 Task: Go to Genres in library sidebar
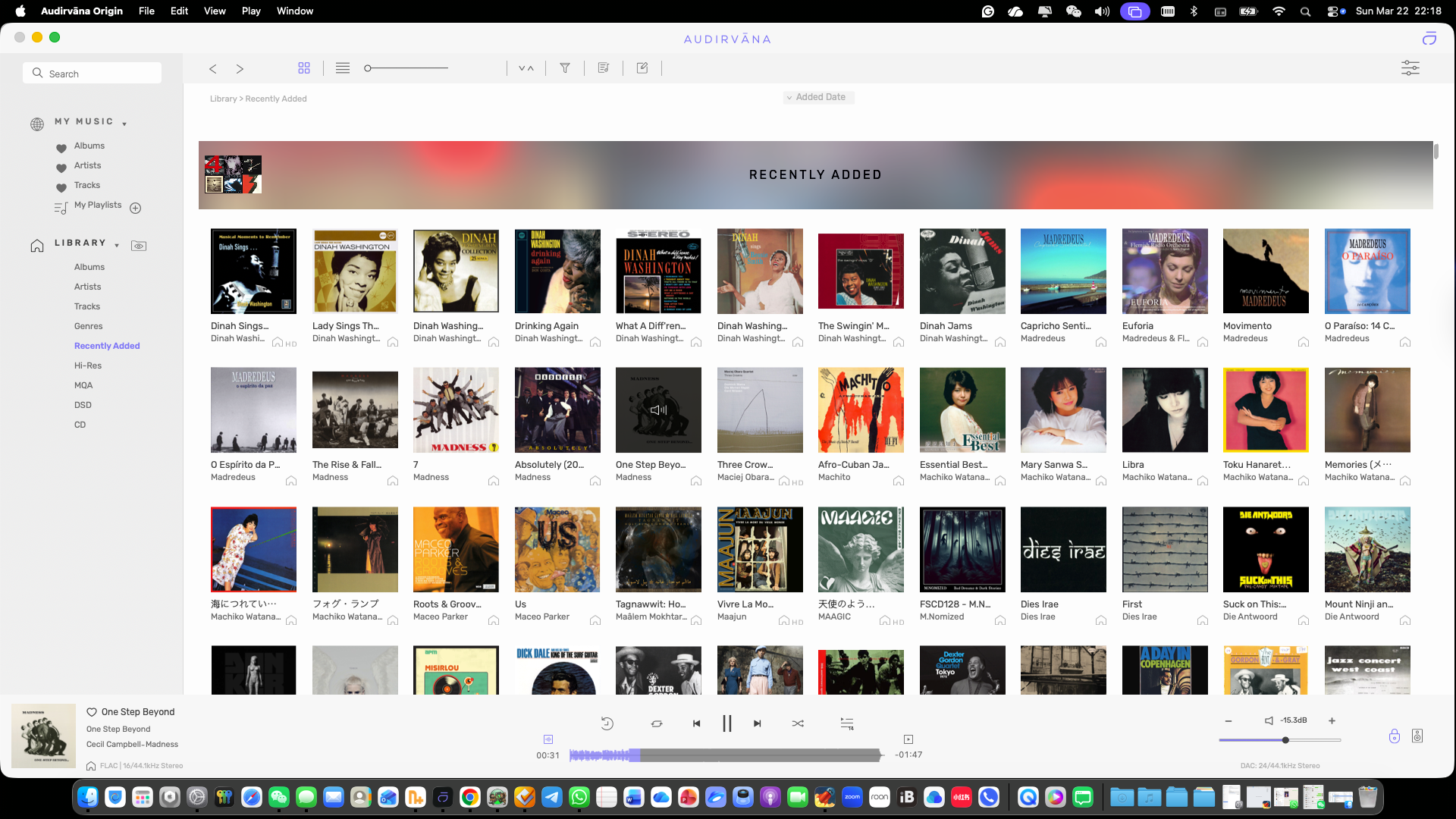click(x=88, y=326)
